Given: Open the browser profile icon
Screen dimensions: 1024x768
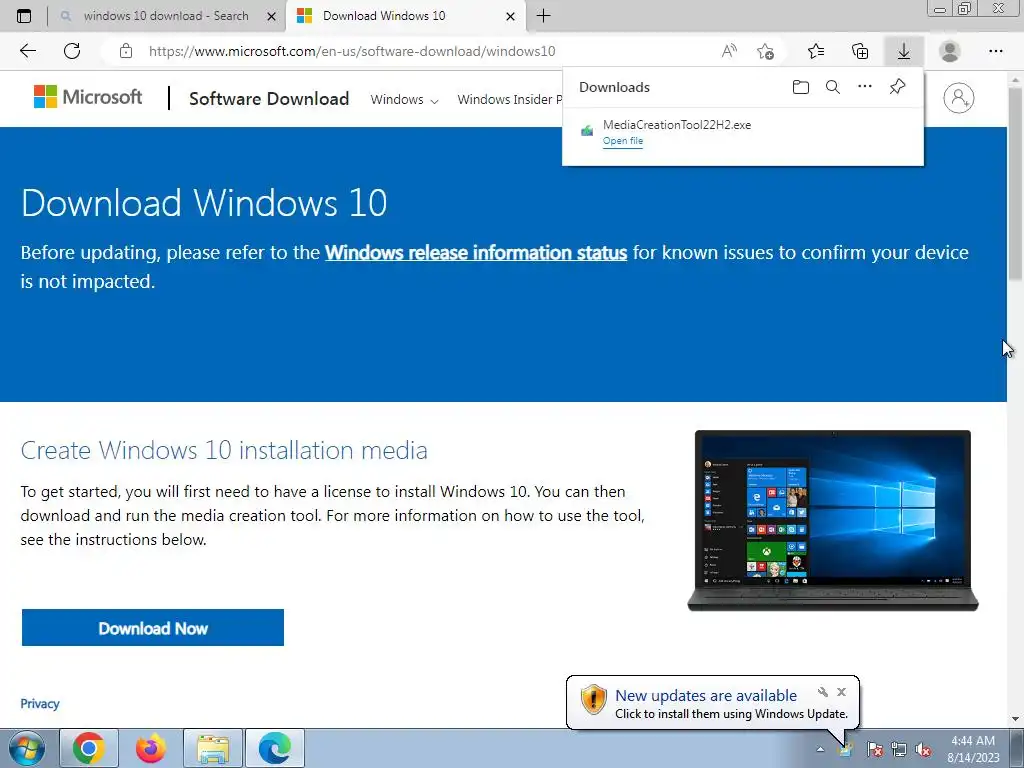Looking at the screenshot, I should [x=950, y=51].
